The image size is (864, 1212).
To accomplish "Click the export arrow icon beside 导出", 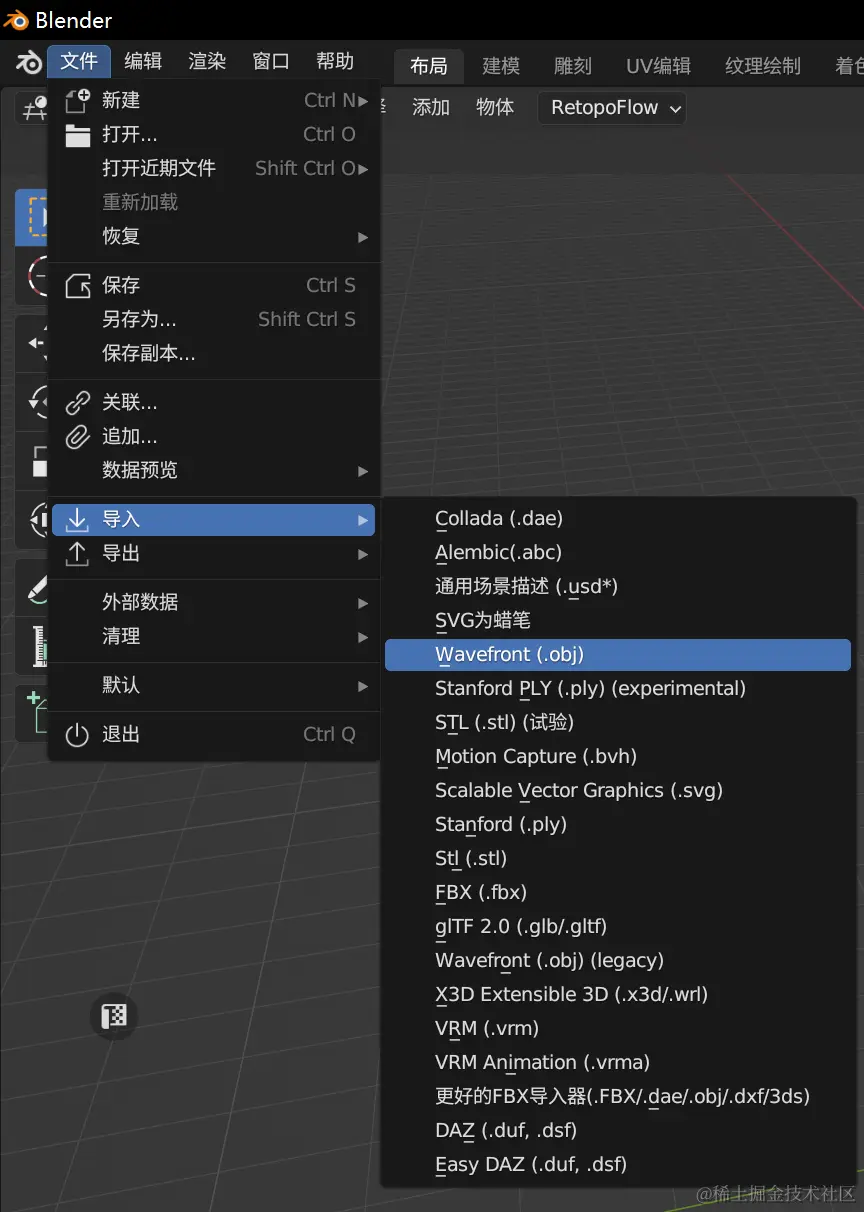I will [77, 553].
